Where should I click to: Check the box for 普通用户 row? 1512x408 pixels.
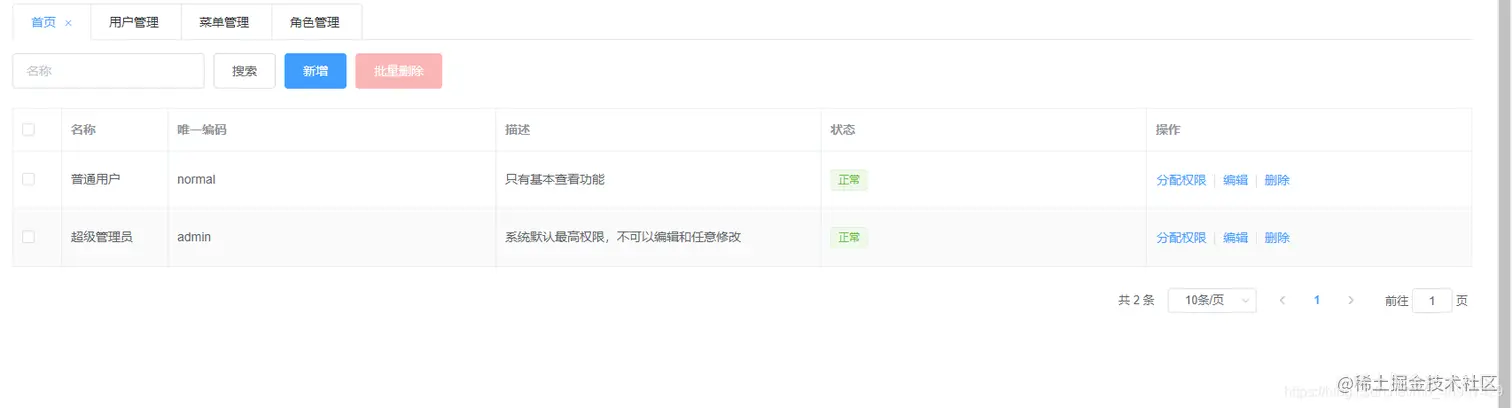pos(28,179)
